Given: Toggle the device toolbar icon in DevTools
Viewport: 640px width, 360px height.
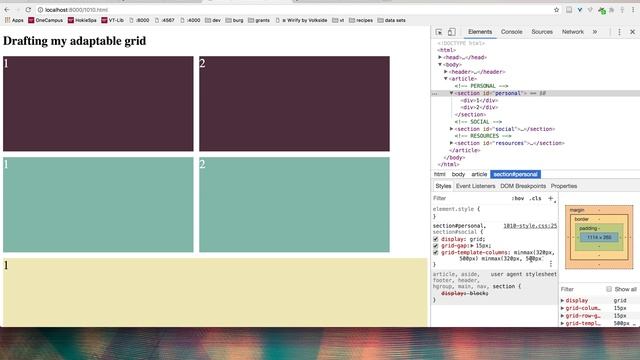Looking at the screenshot, I should [x=452, y=32].
